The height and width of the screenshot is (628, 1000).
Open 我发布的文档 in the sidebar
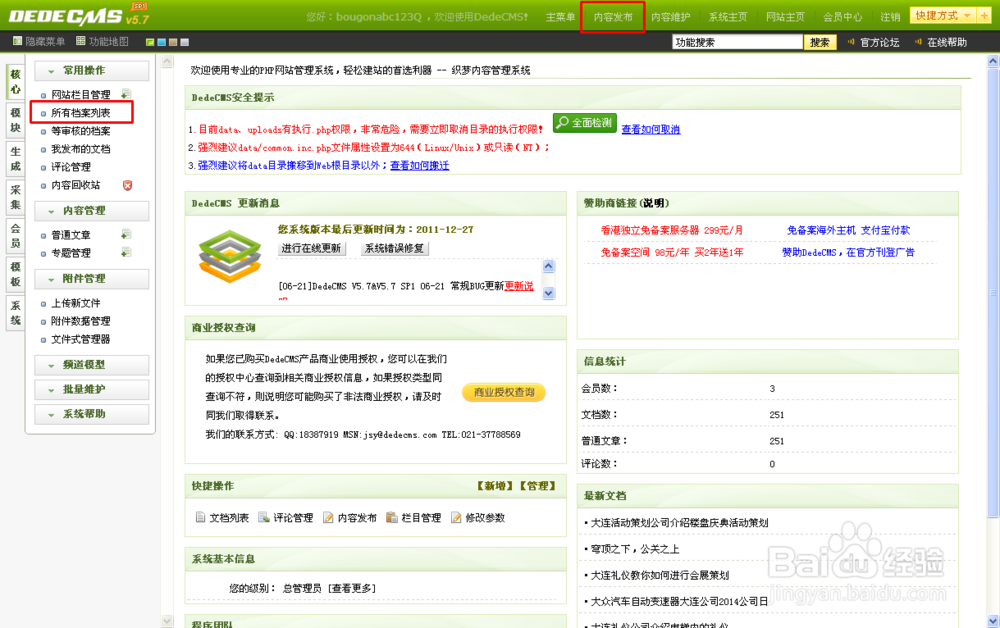pyautogui.click(x=80, y=149)
